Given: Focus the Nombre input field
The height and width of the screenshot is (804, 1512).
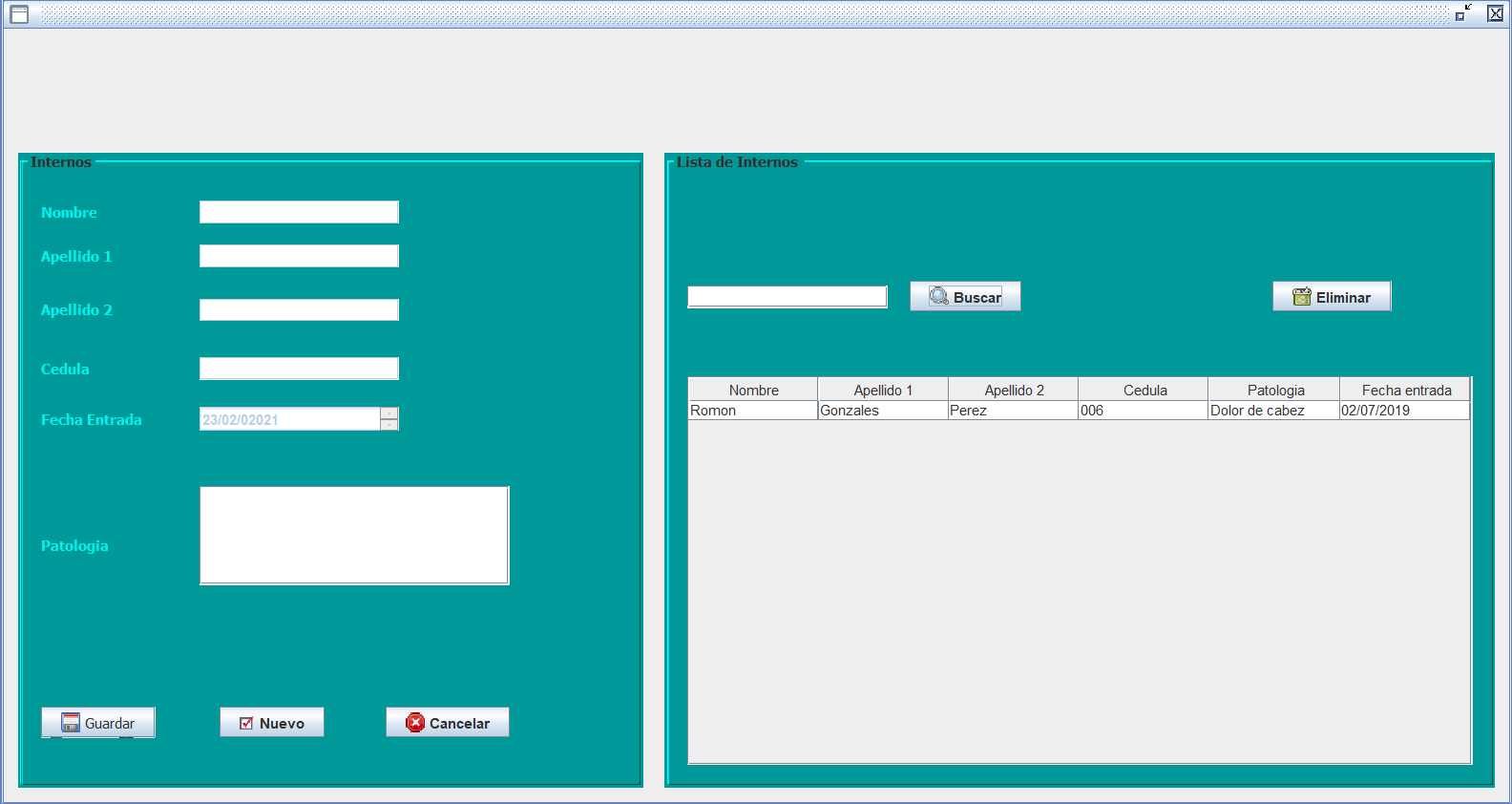Looking at the screenshot, I should (x=299, y=212).
